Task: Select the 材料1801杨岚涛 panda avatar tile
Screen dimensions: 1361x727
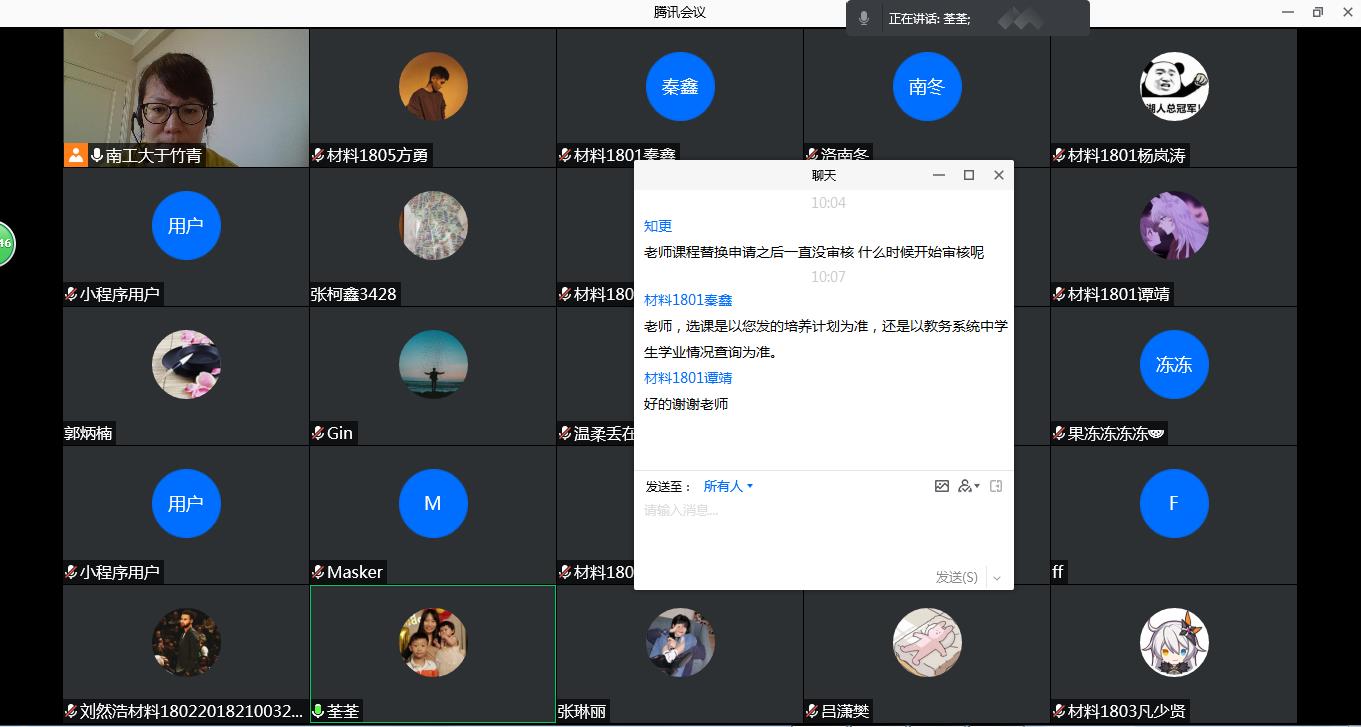Action: point(1173,88)
